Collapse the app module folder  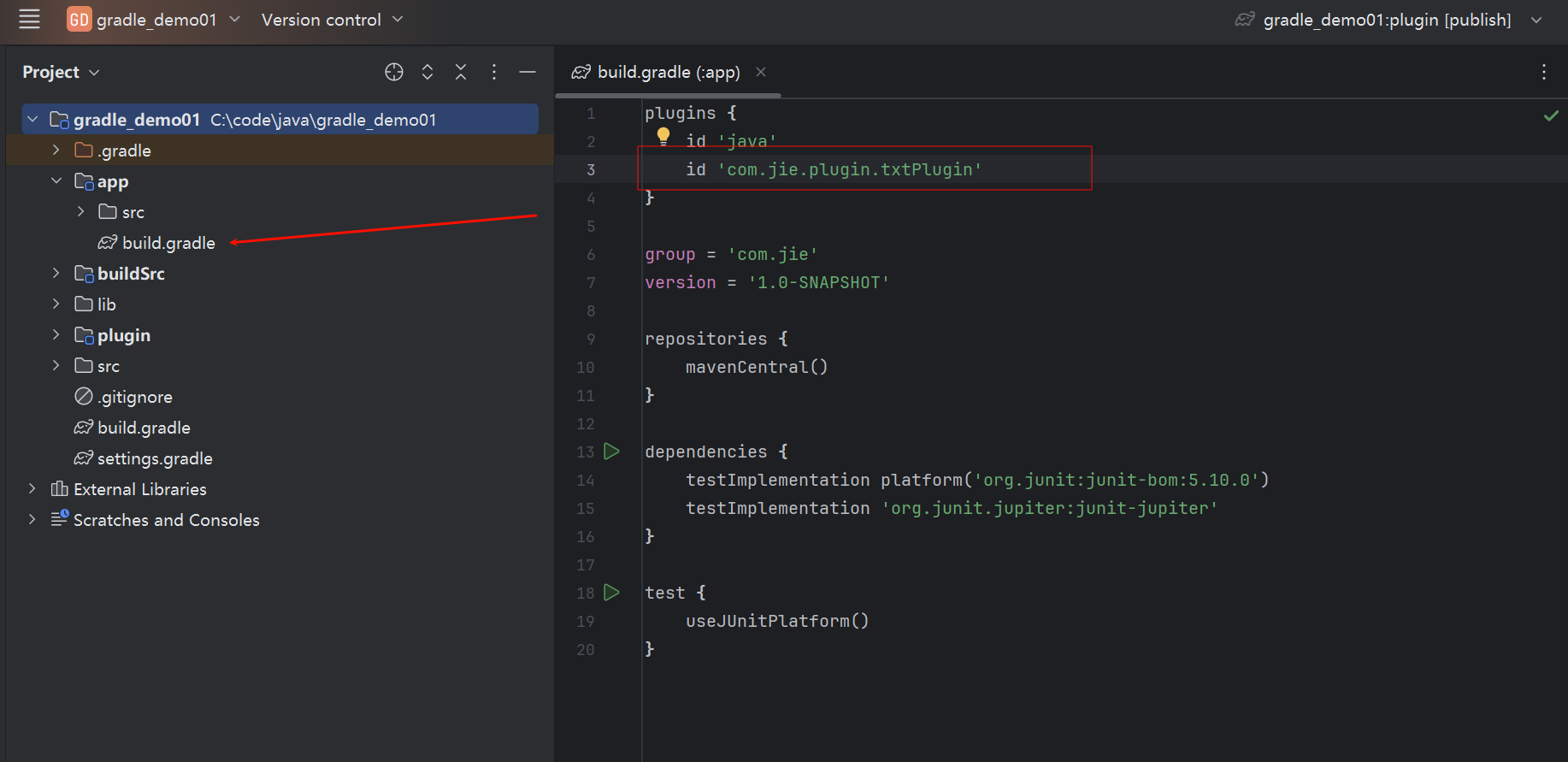tap(56, 180)
